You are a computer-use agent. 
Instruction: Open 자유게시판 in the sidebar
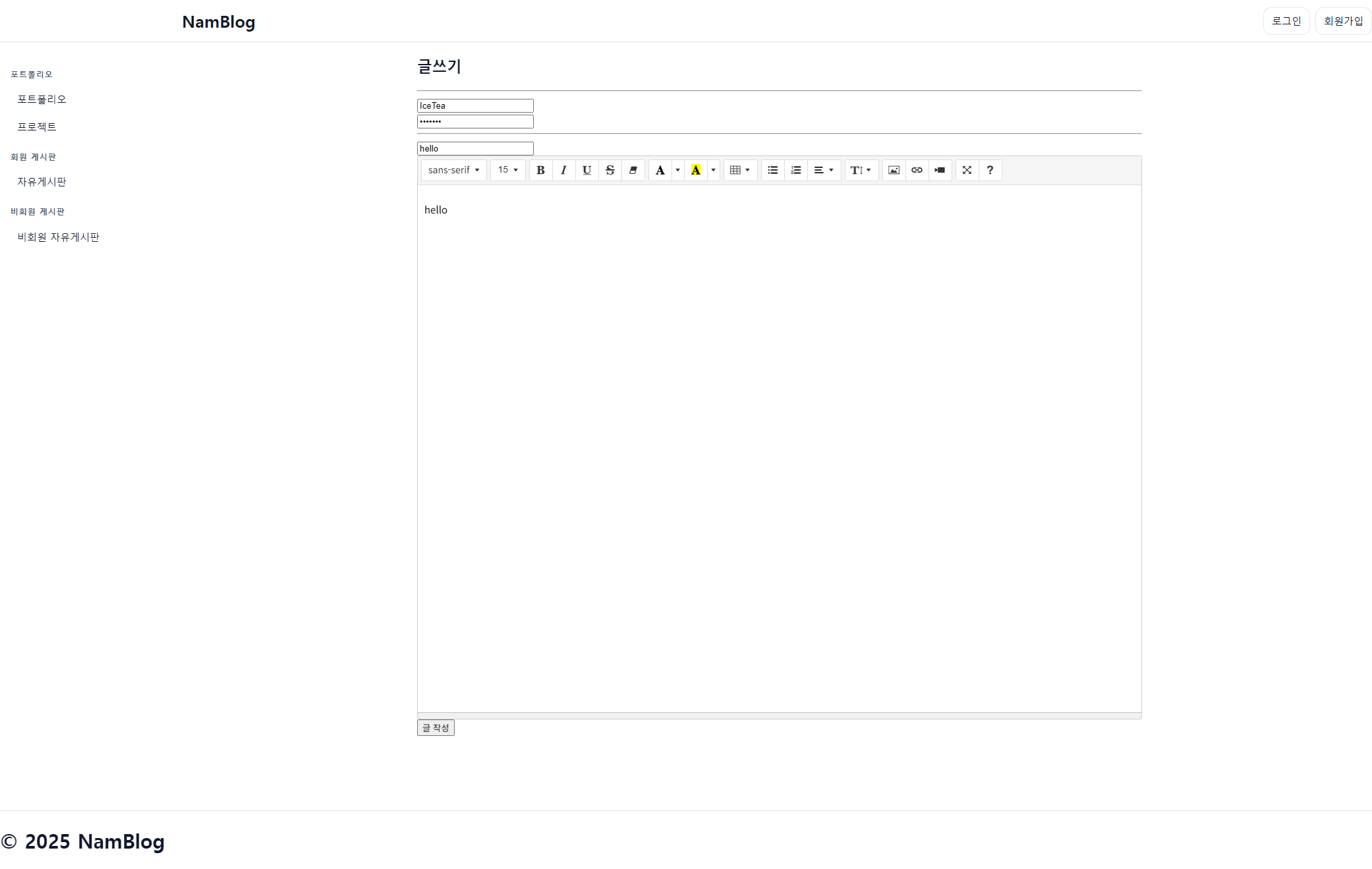42,182
